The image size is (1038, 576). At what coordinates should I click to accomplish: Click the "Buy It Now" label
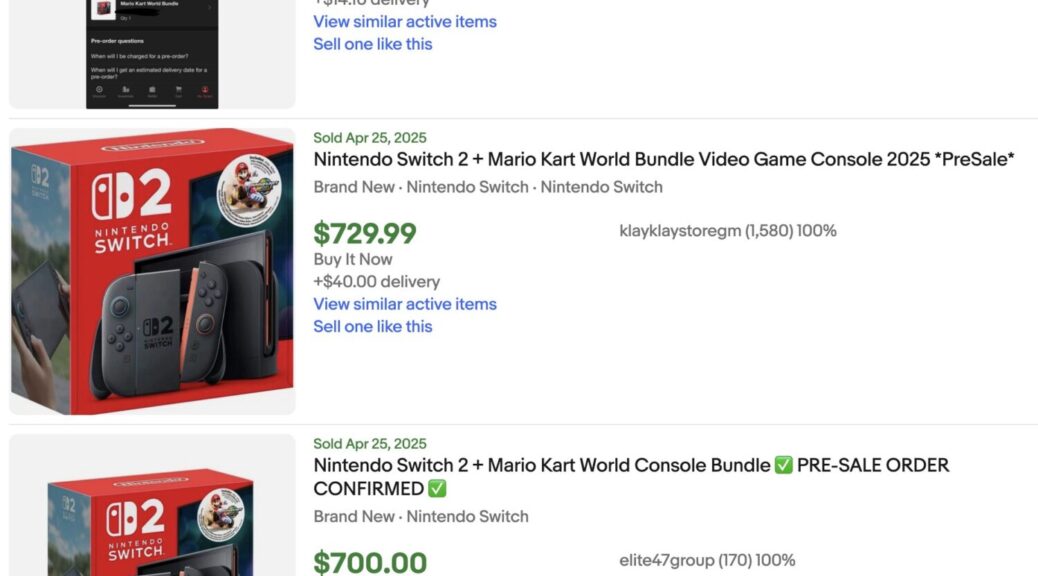coord(353,259)
